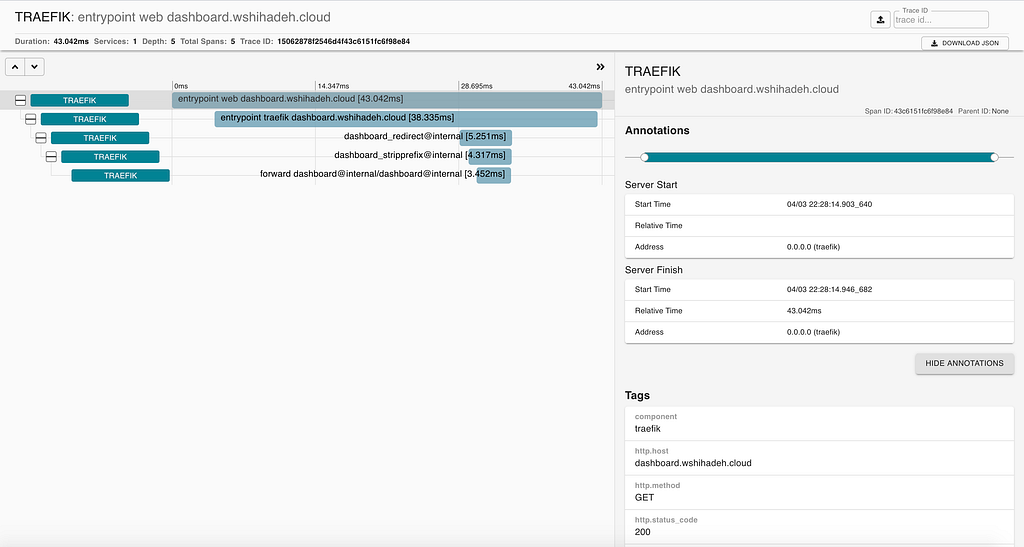Click the Hide Annotations button

[x=964, y=364]
